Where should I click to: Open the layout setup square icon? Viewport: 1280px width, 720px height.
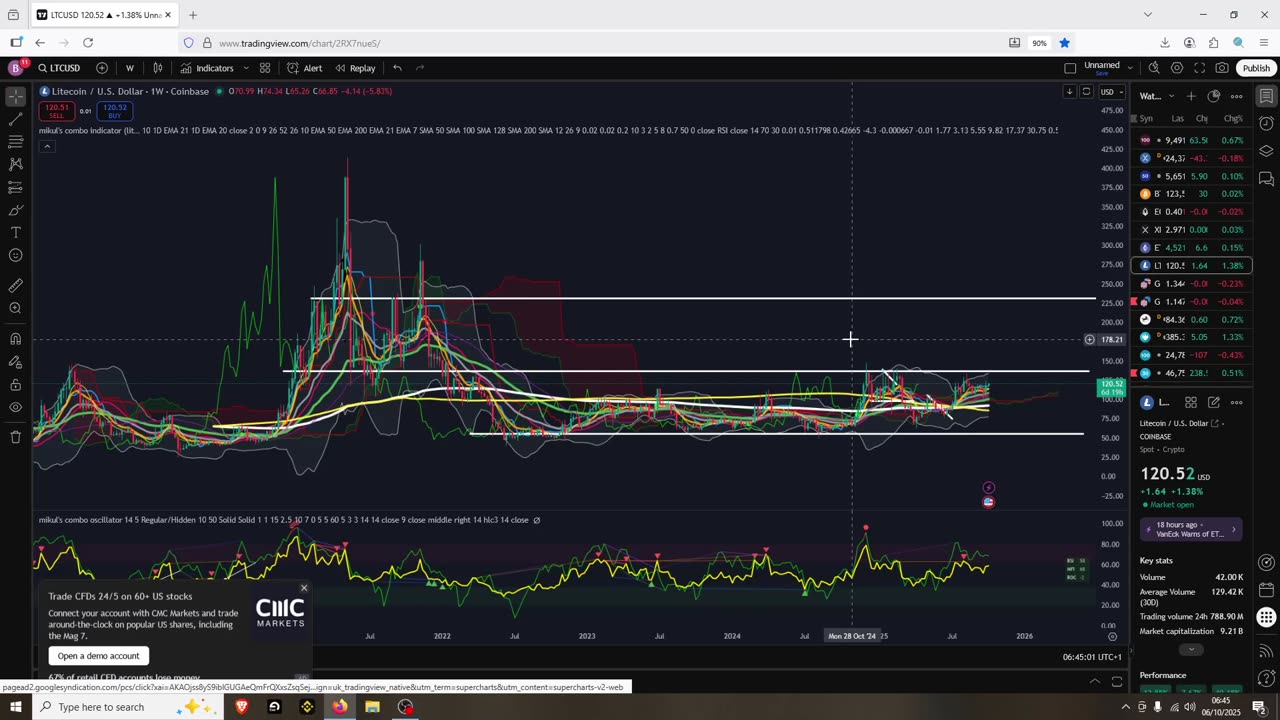pos(1070,68)
